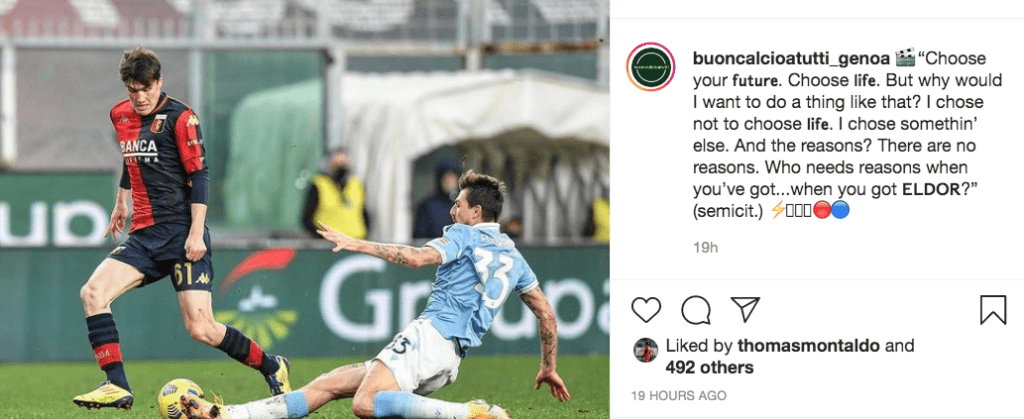
Task: Click thomasmontaldo's small avatar
Action: tap(645, 350)
